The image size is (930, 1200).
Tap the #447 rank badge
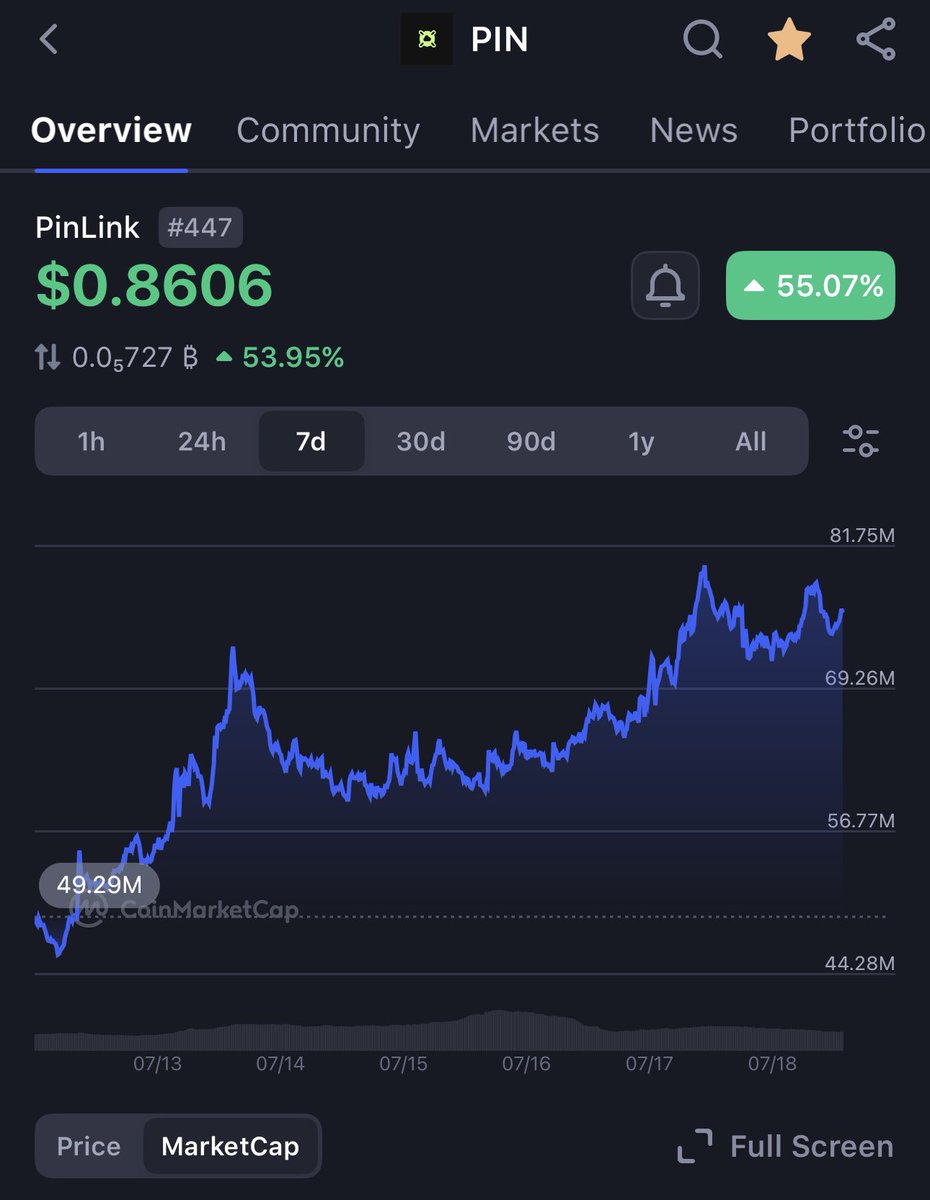click(x=201, y=228)
